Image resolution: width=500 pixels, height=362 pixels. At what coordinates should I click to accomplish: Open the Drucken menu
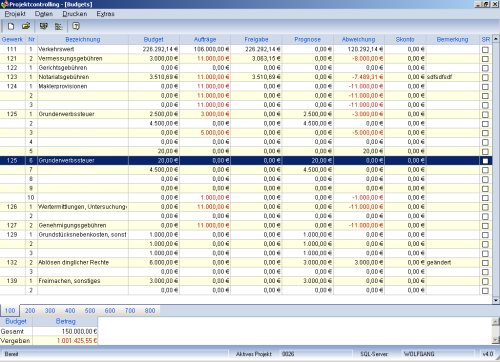point(75,14)
